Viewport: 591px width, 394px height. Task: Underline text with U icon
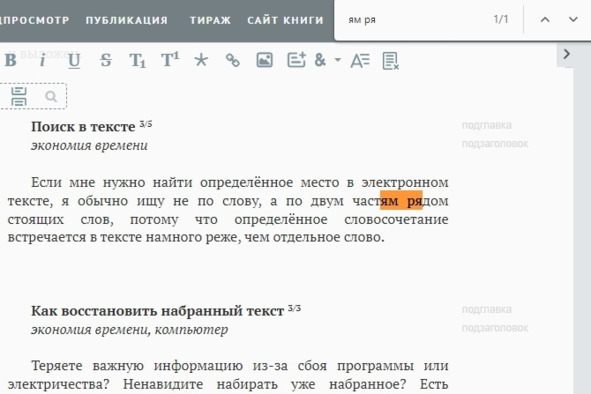click(74, 61)
